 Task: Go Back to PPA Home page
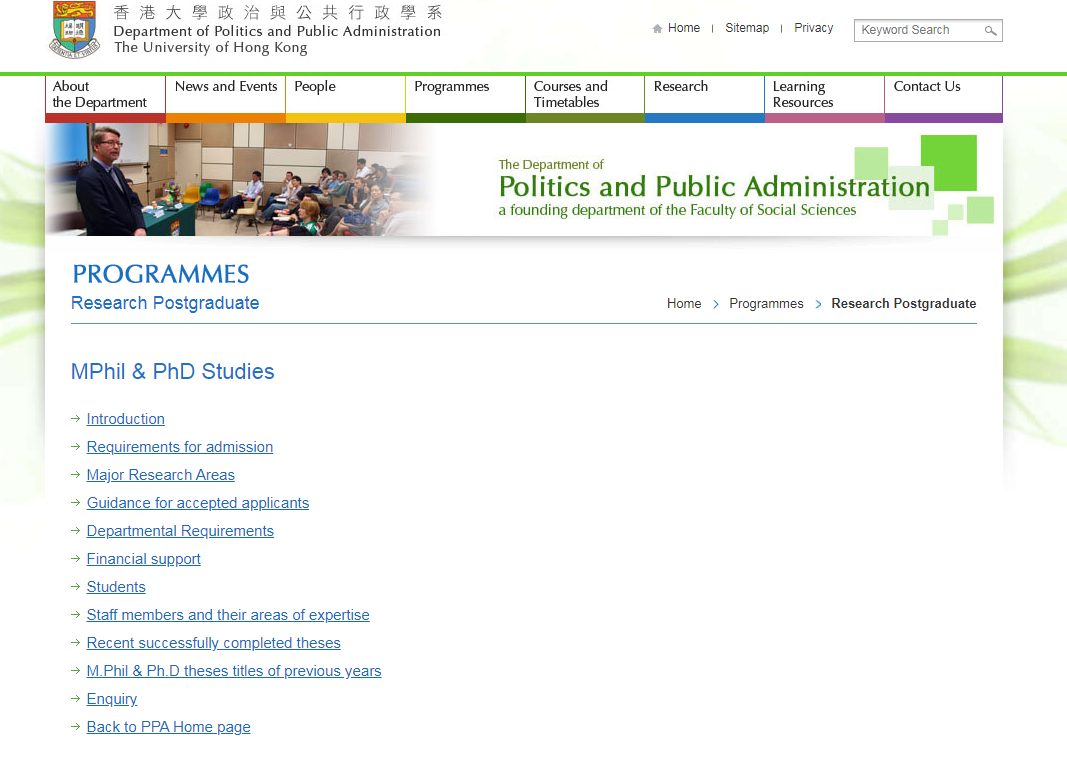point(169,727)
